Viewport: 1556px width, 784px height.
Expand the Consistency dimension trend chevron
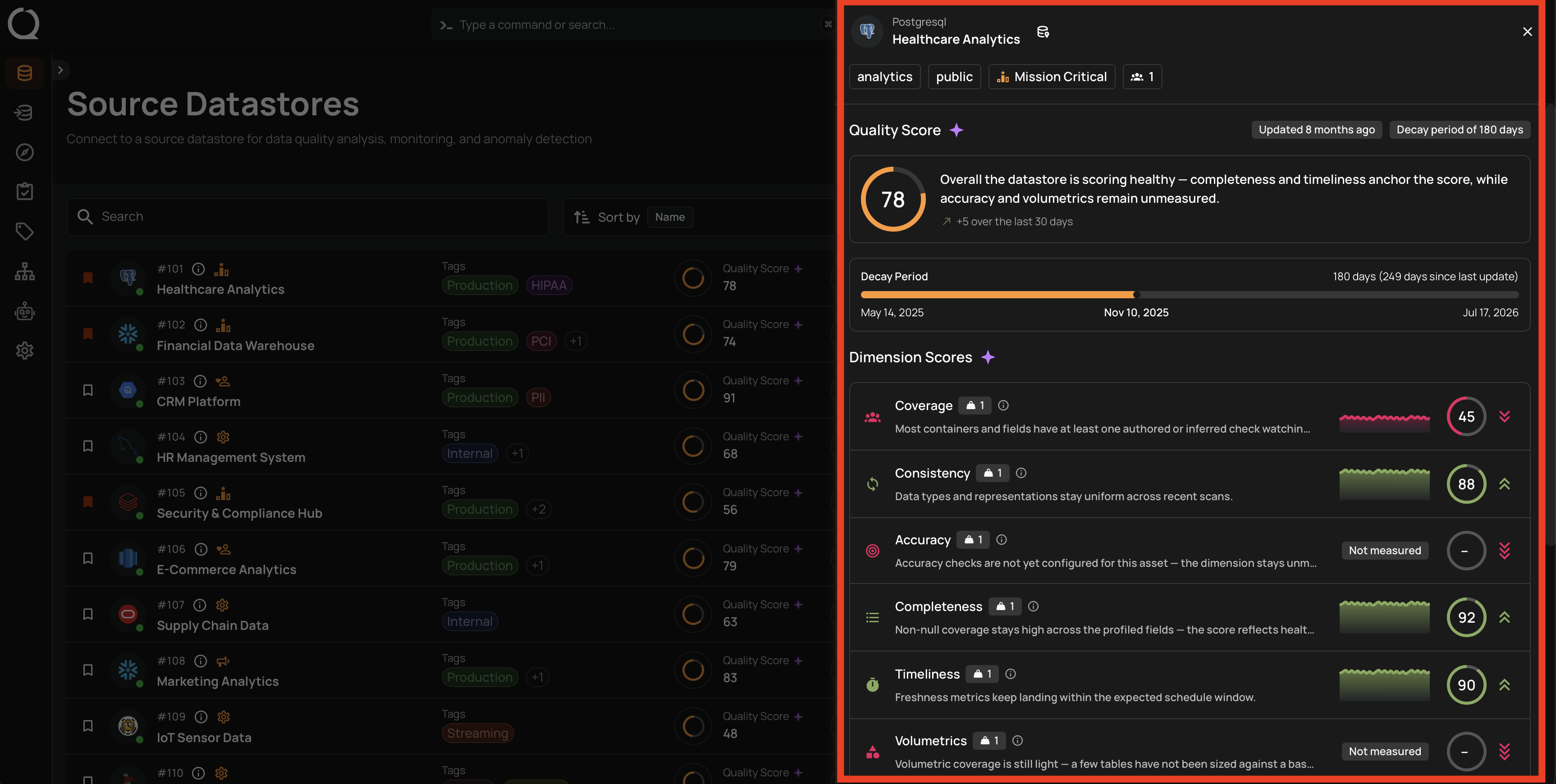pos(1505,484)
